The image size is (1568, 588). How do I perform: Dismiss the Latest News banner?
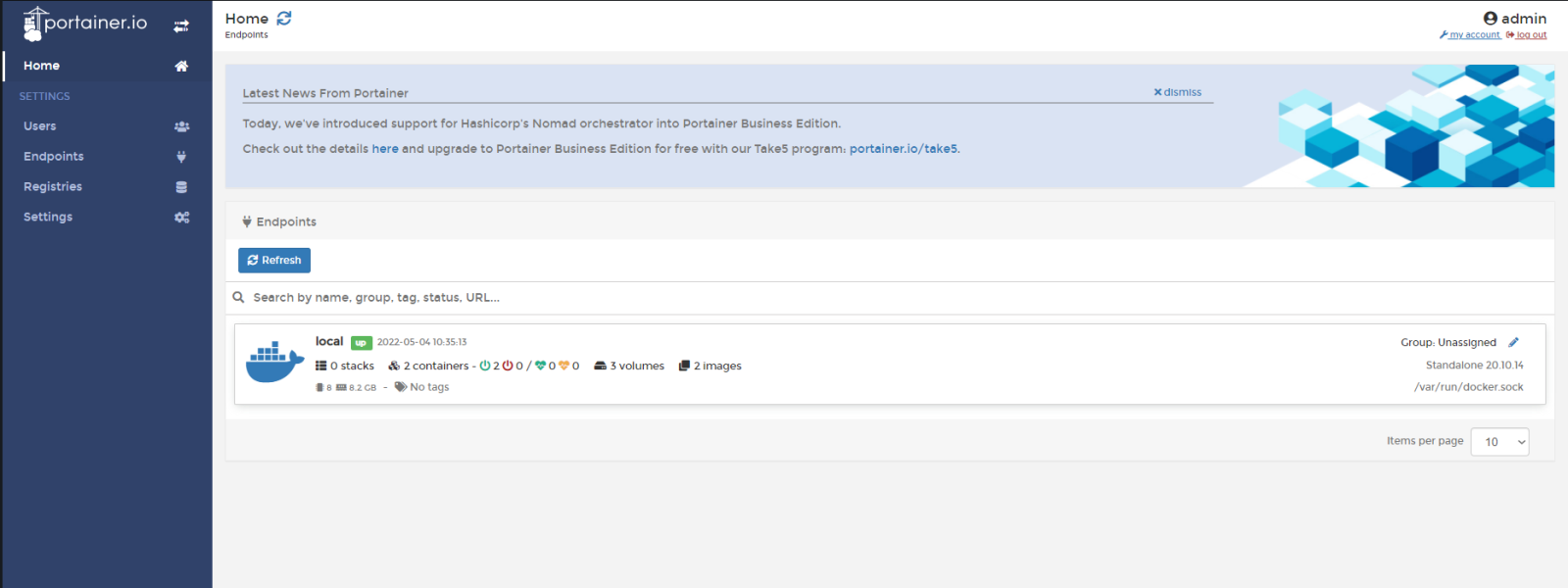[1178, 92]
